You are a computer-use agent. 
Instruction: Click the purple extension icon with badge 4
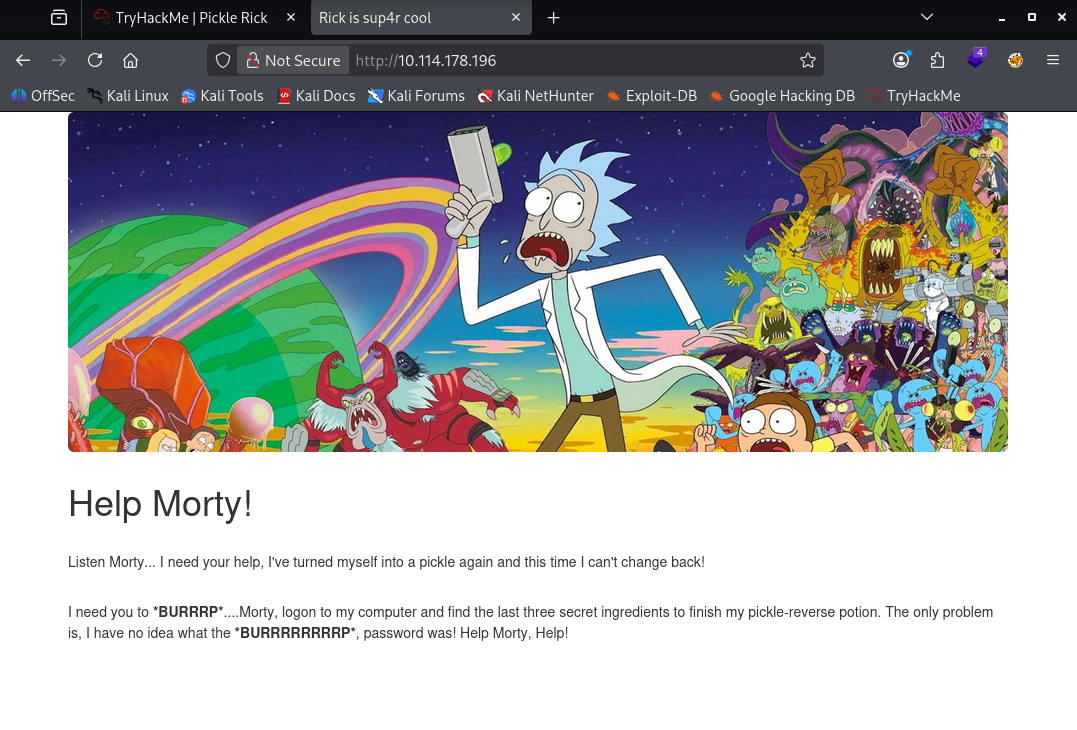[x=975, y=60]
